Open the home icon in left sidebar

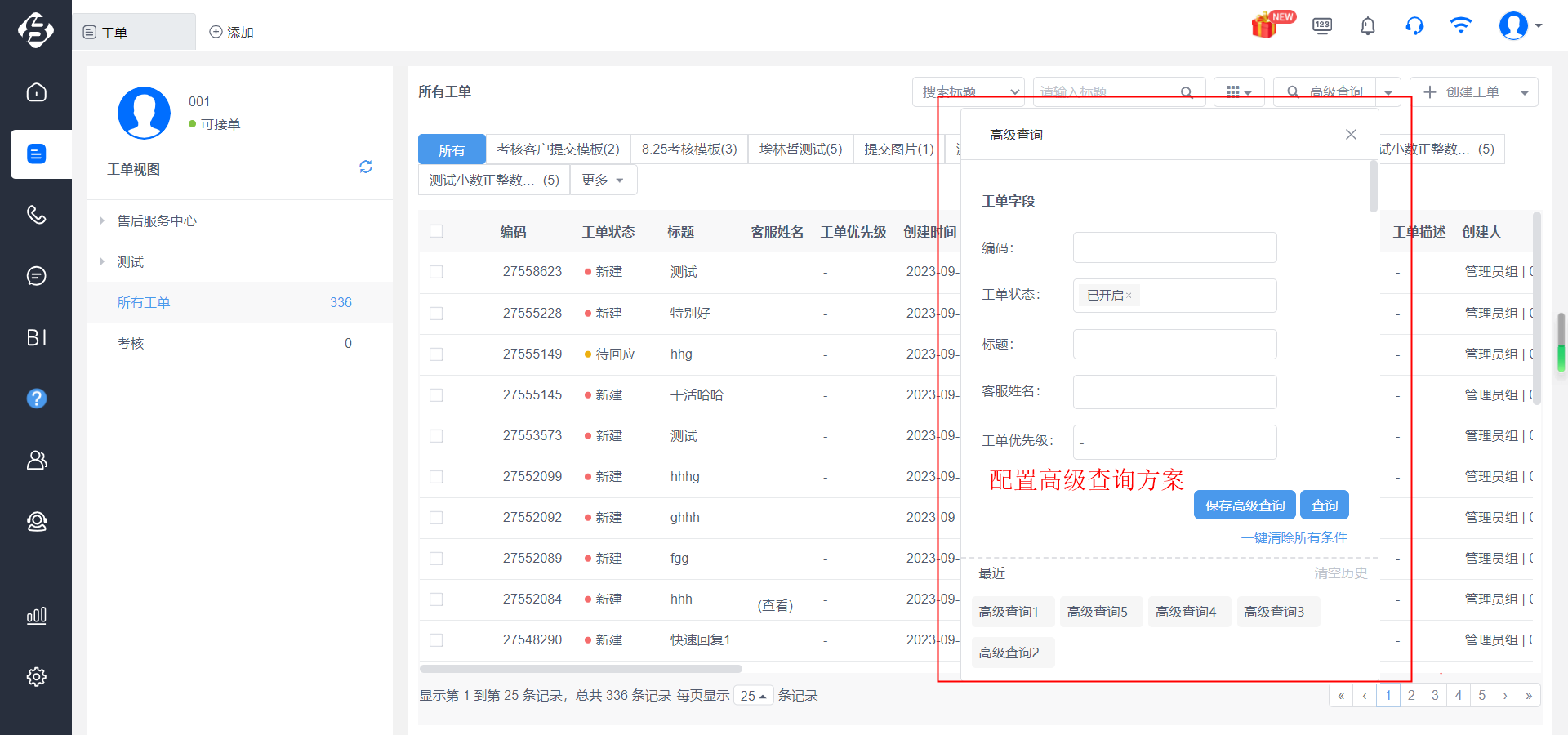click(x=36, y=92)
